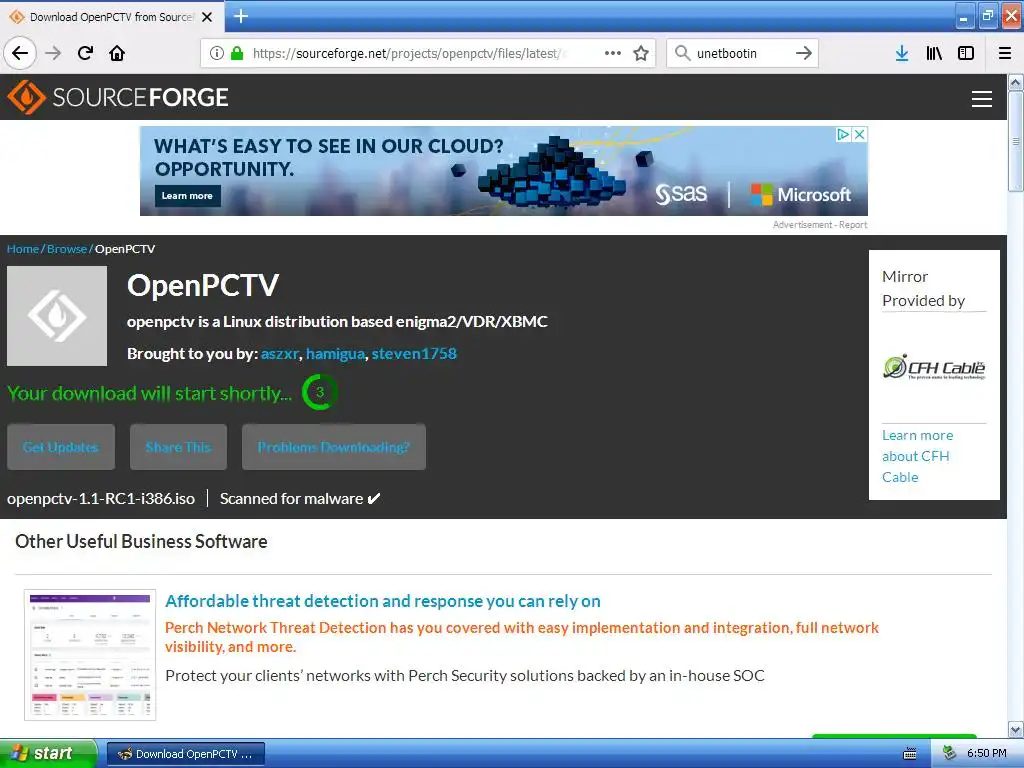Open the SourceForge site navigation menu
The image size is (1024, 768).
click(x=982, y=99)
